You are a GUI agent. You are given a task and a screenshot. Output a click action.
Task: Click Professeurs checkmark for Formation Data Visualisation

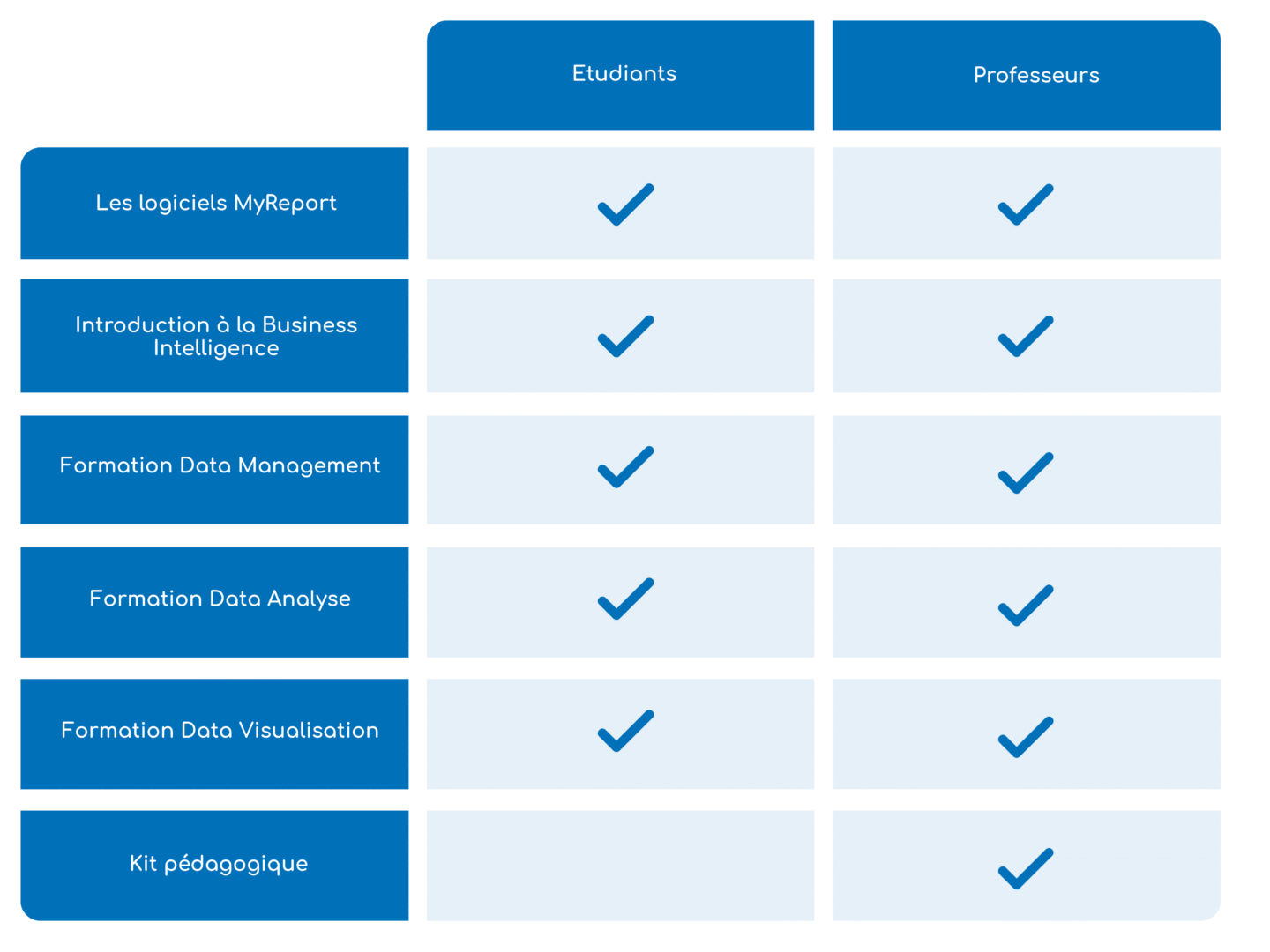coord(1026,737)
